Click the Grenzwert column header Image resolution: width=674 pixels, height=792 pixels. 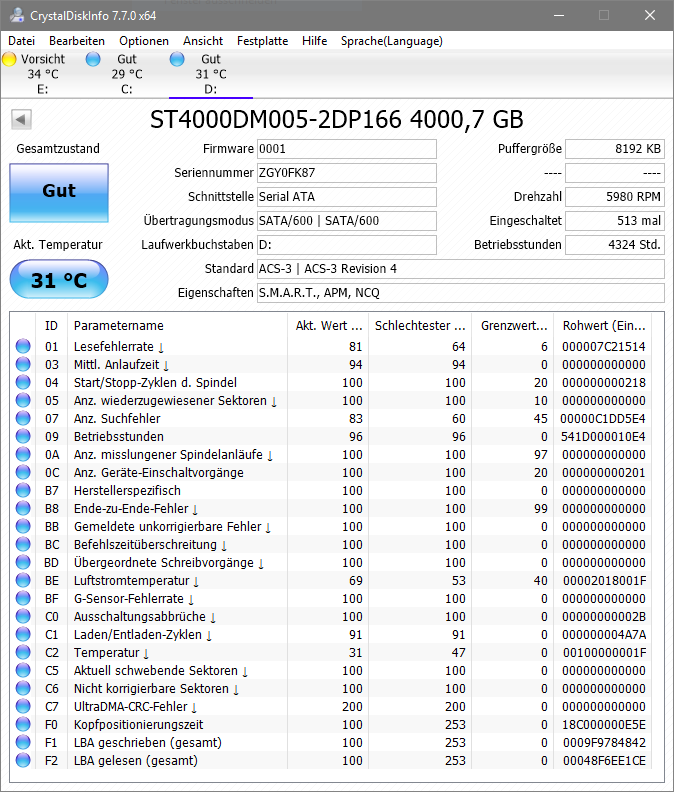click(x=513, y=326)
